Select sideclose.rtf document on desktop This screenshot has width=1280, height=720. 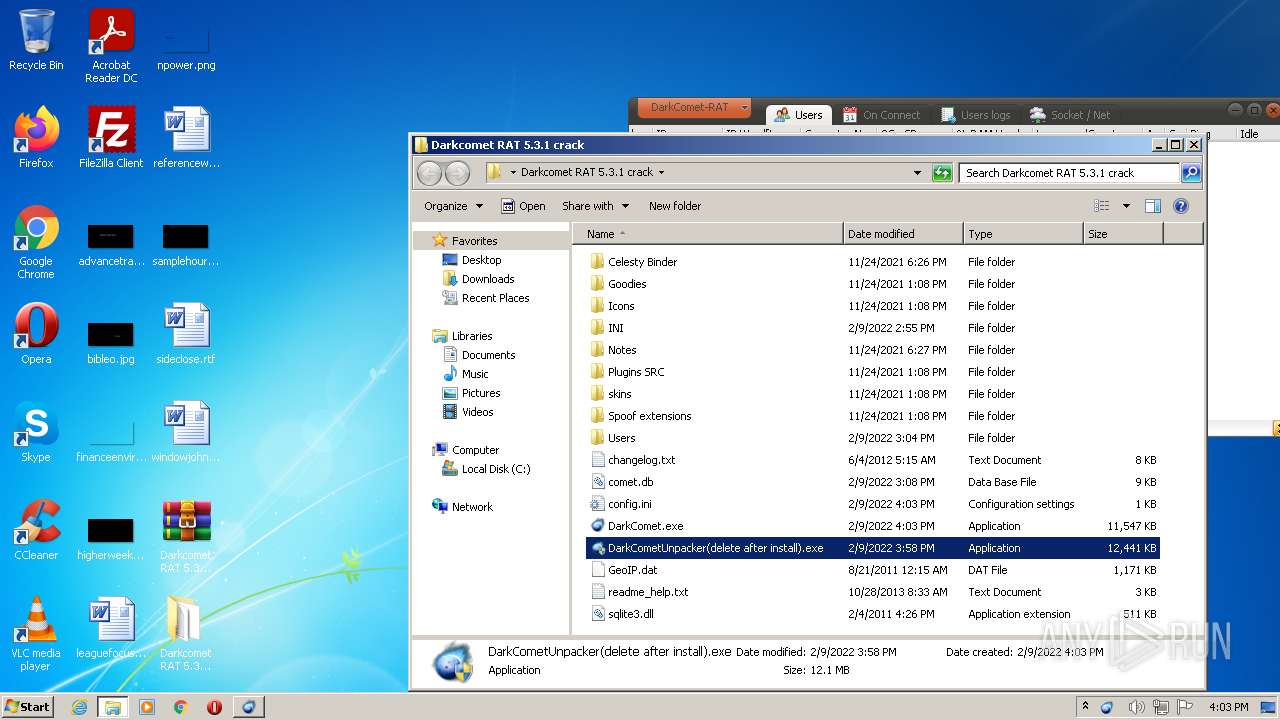pyautogui.click(x=186, y=333)
